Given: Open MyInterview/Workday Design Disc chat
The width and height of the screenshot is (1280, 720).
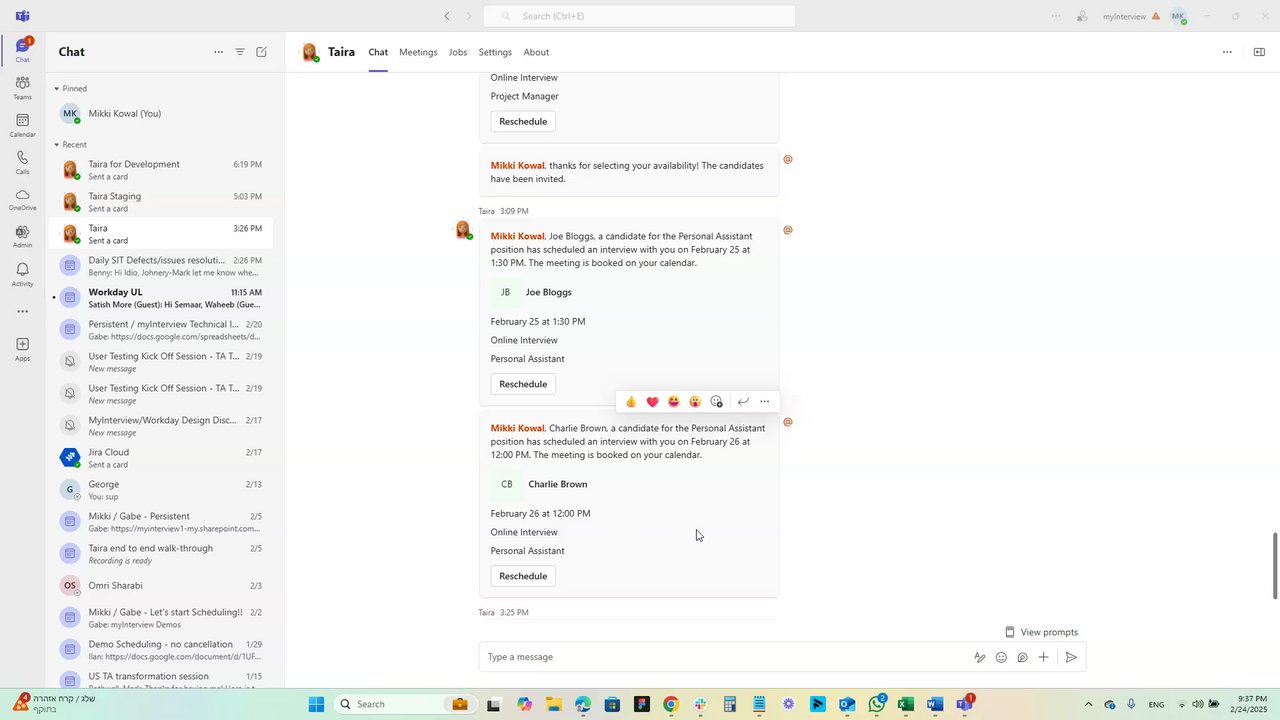Looking at the screenshot, I should (x=160, y=425).
